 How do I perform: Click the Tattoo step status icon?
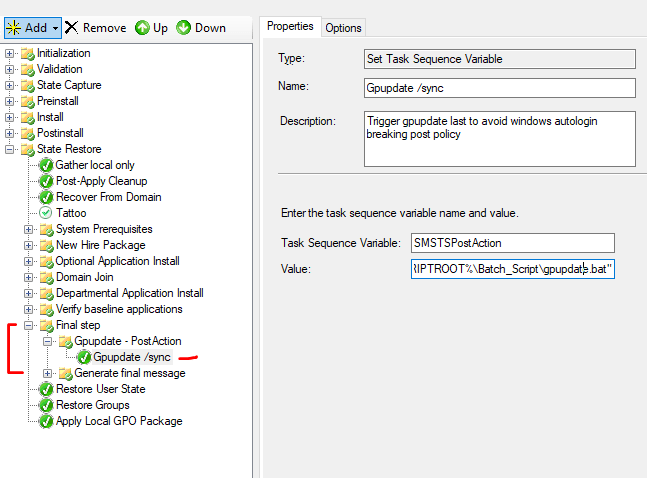pyautogui.click(x=46, y=213)
